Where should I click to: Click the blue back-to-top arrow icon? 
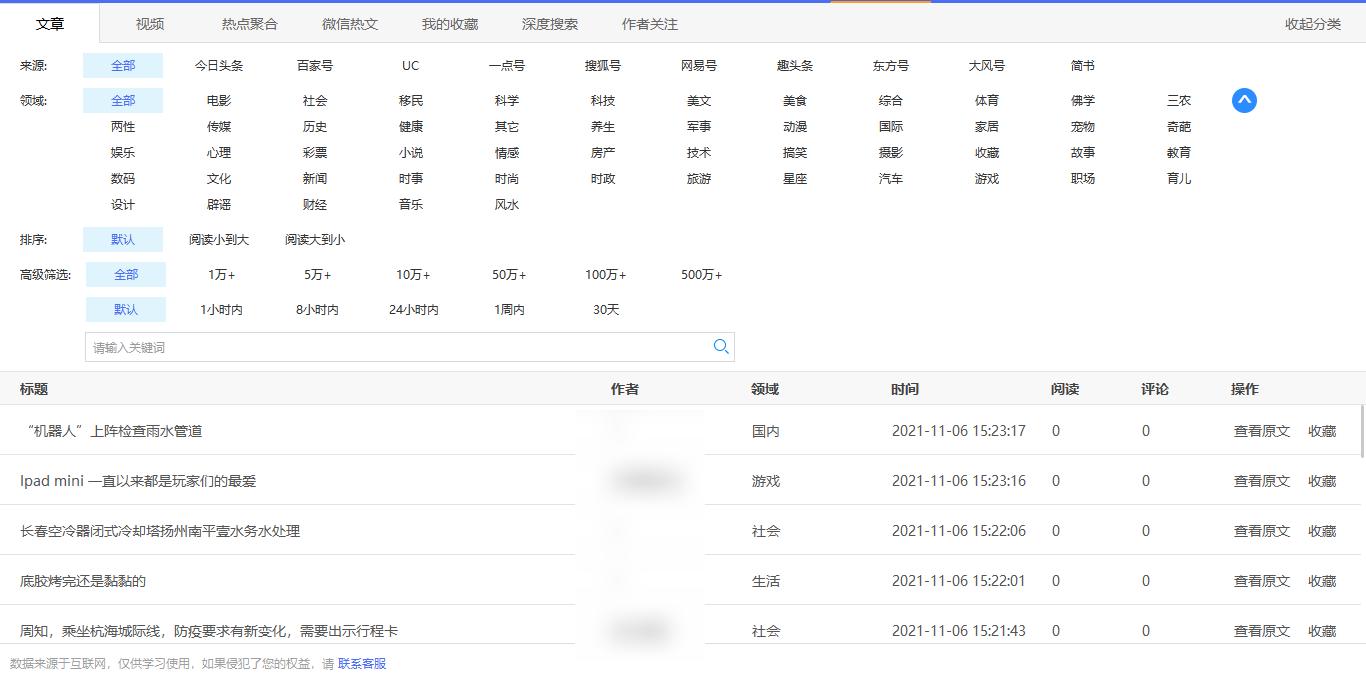1243,100
